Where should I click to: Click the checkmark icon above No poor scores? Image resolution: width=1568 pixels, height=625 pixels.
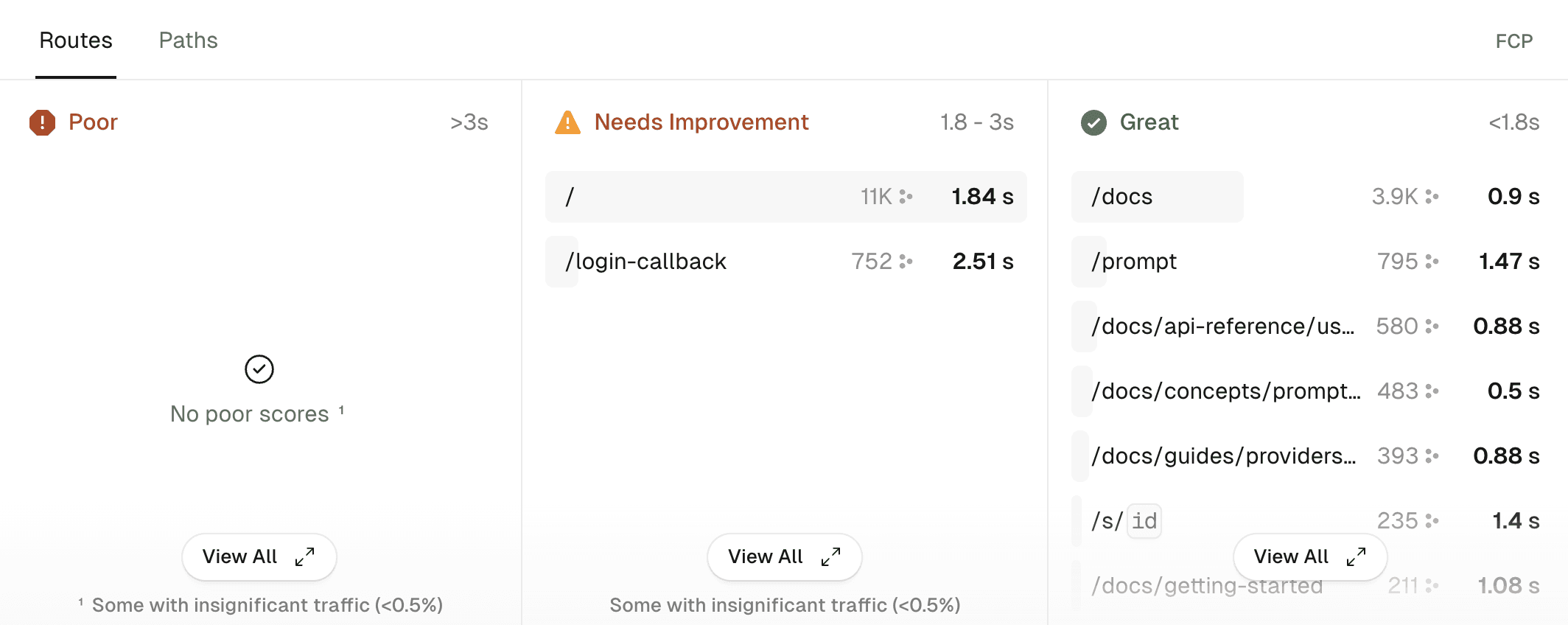tap(259, 369)
